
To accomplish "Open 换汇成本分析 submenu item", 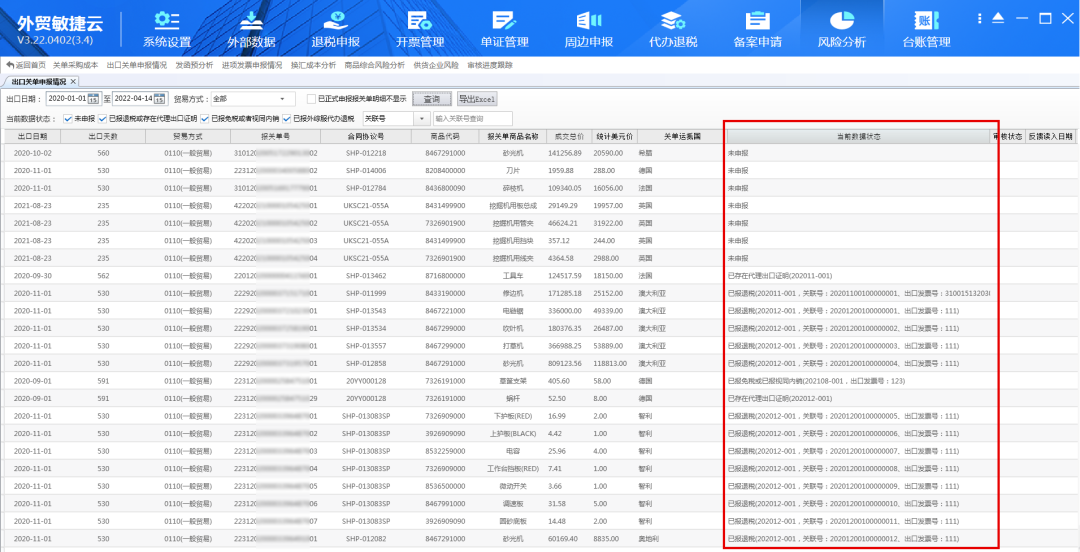I will (313, 65).
